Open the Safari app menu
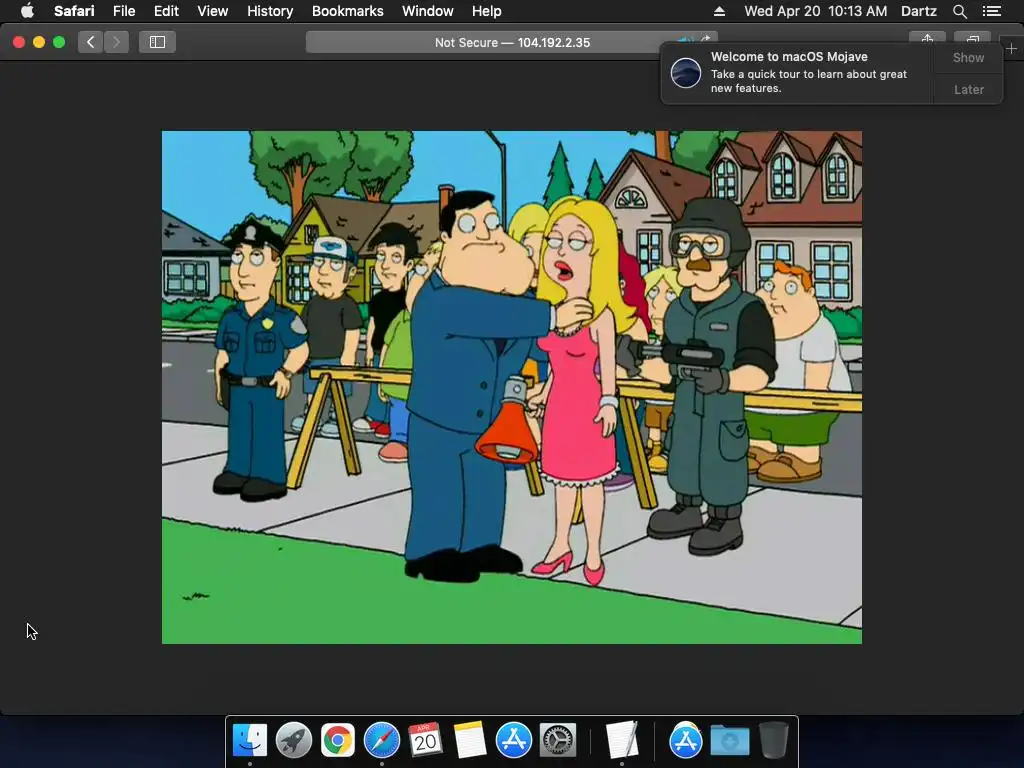This screenshot has width=1024, height=768. pyautogui.click(x=74, y=11)
